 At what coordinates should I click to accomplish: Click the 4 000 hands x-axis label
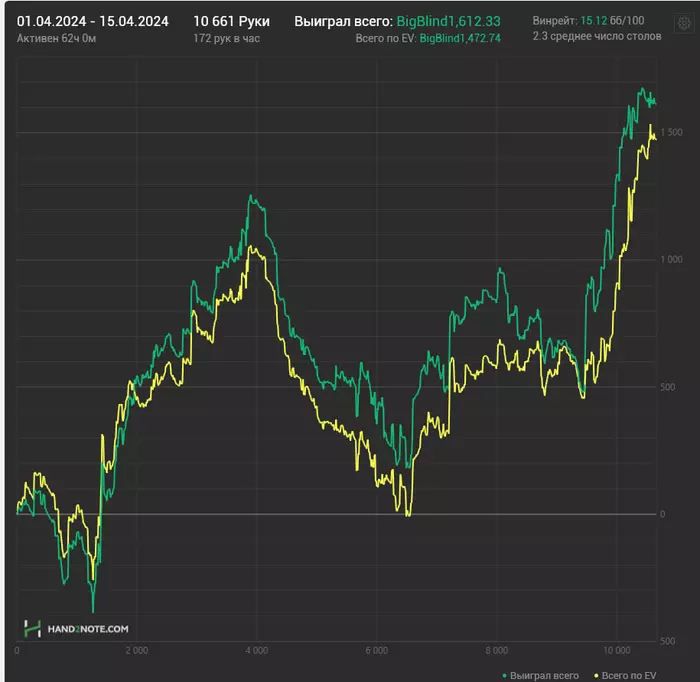tap(257, 650)
